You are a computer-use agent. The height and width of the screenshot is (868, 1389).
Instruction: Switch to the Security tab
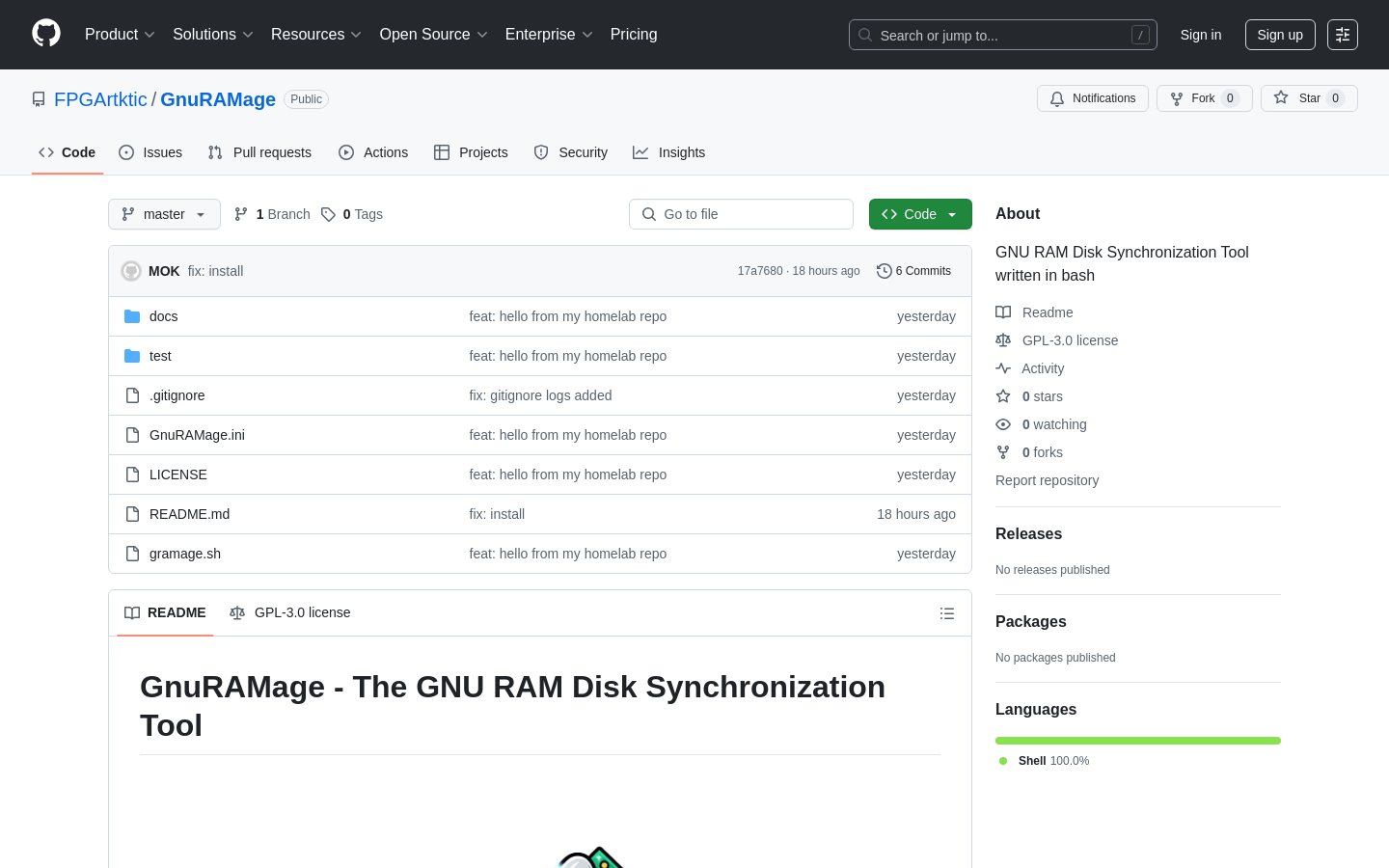click(x=571, y=152)
